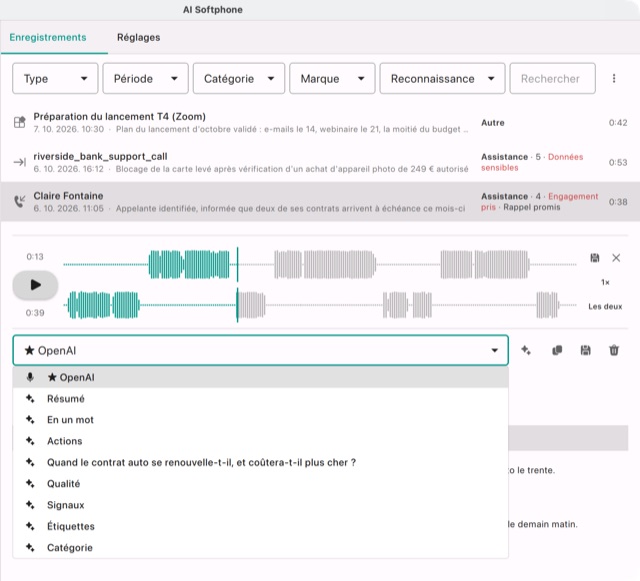Open the Type filter dropdown
Image resolution: width=640 pixels, height=581 pixels.
click(x=55, y=78)
